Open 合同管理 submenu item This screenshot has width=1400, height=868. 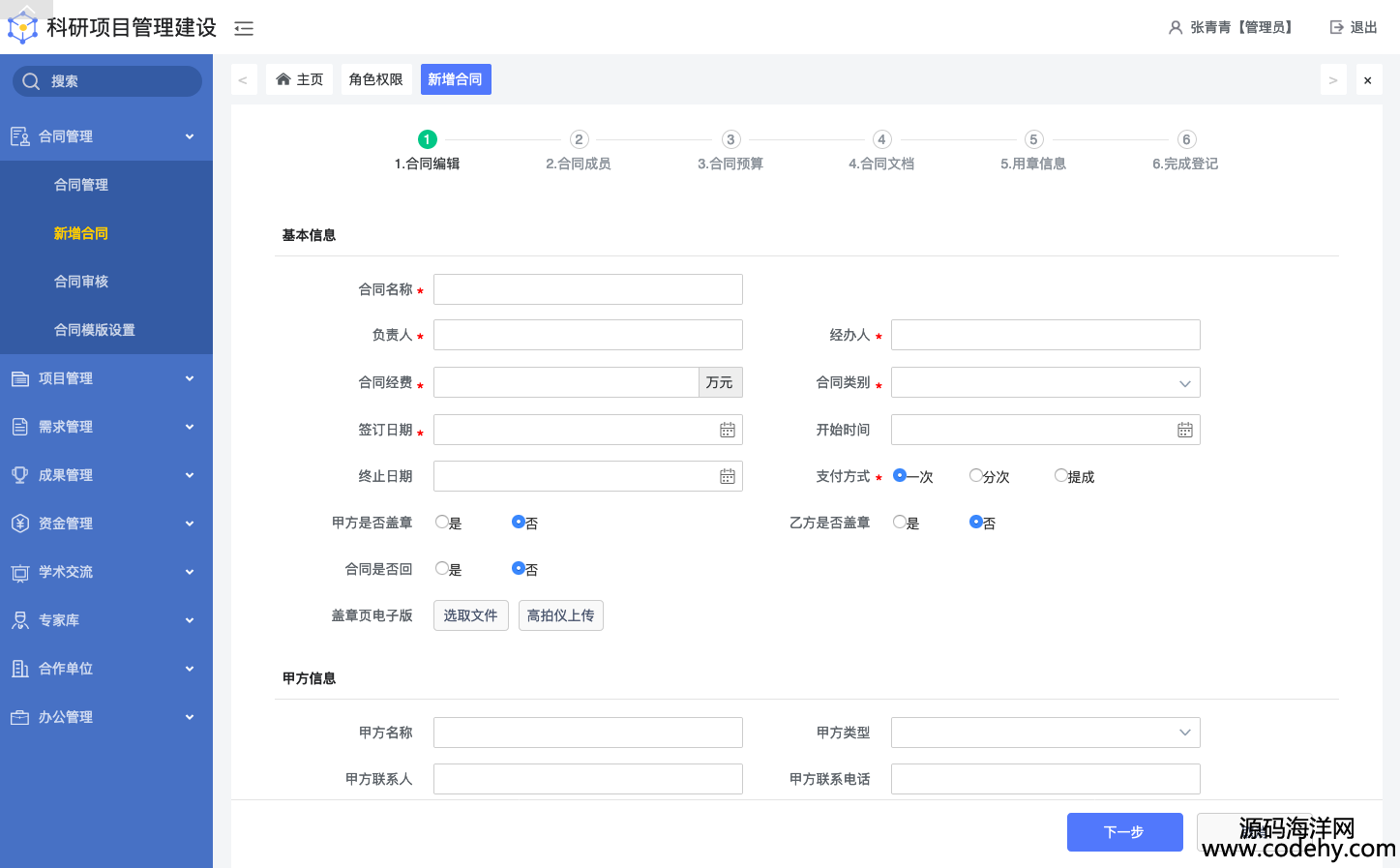[106, 185]
